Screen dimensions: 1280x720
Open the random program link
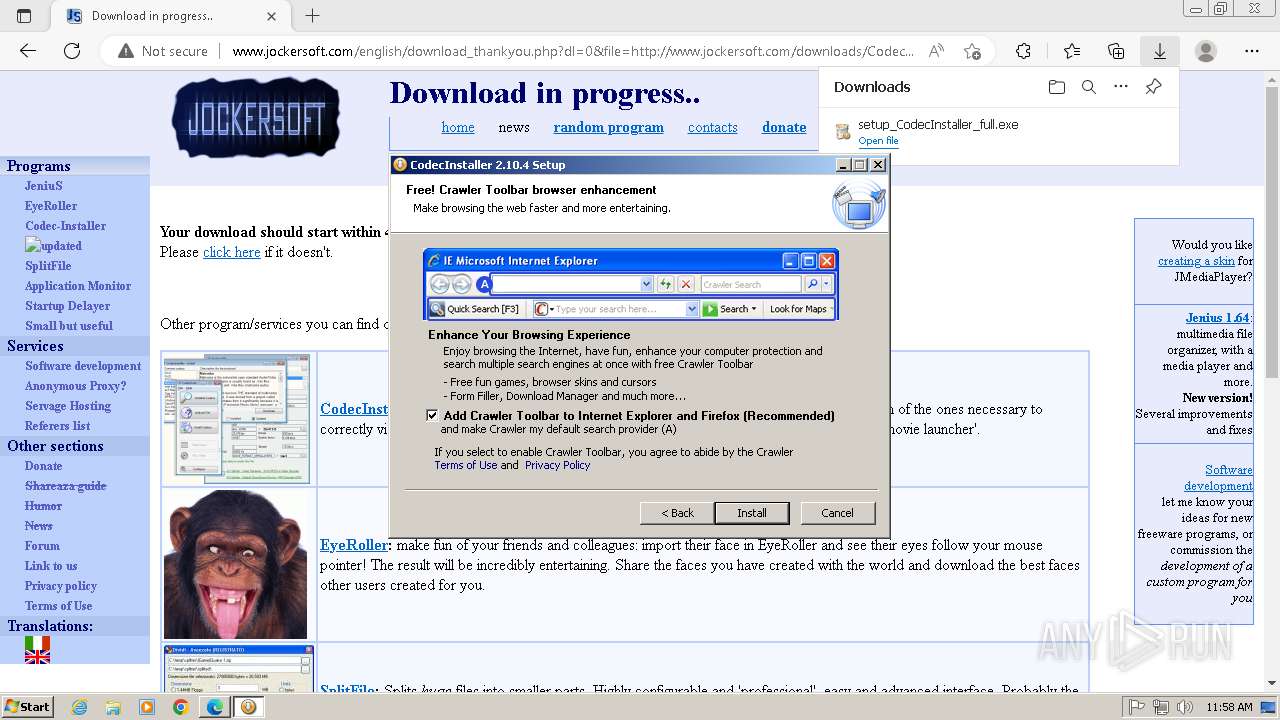(x=608, y=127)
